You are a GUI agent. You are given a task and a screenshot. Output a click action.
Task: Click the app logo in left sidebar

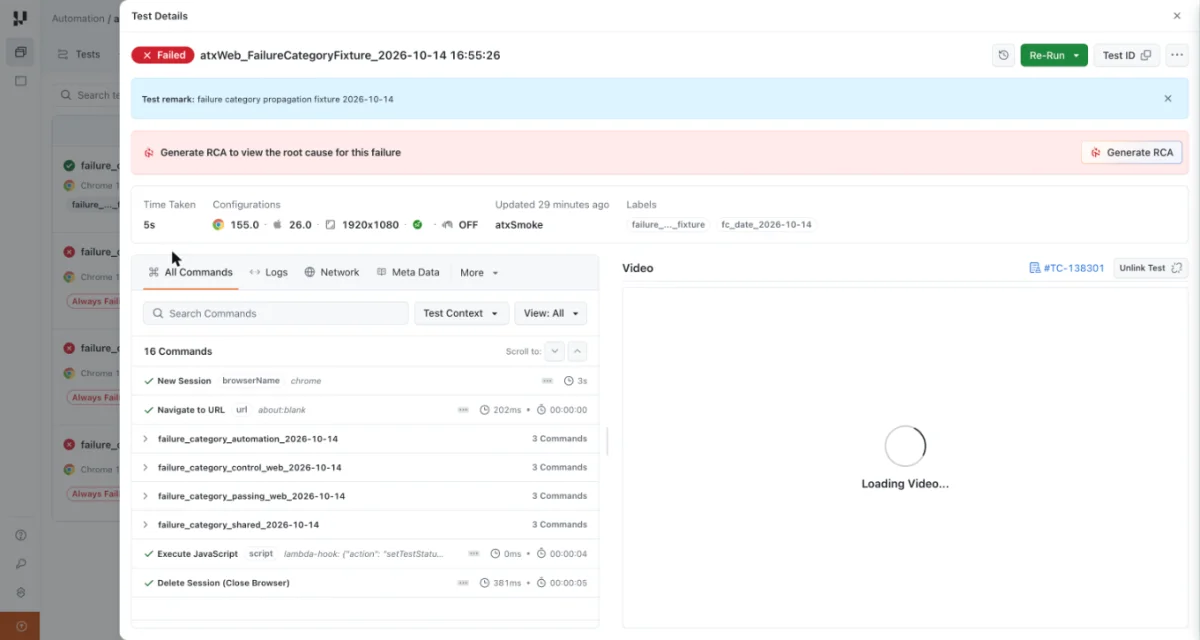pyautogui.click(x=20, y=18)
